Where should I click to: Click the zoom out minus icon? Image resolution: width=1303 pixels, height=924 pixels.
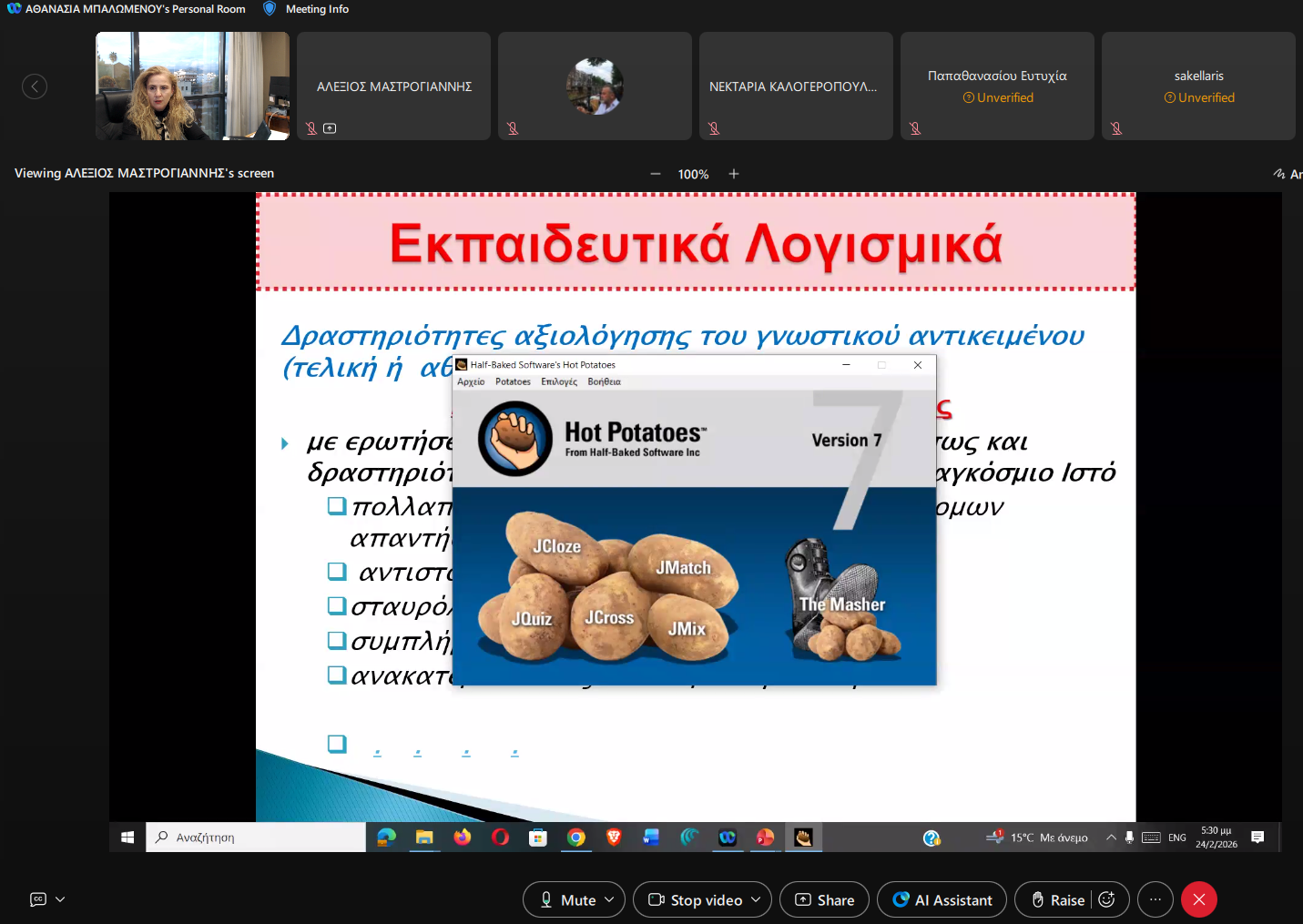coord(655,174)
